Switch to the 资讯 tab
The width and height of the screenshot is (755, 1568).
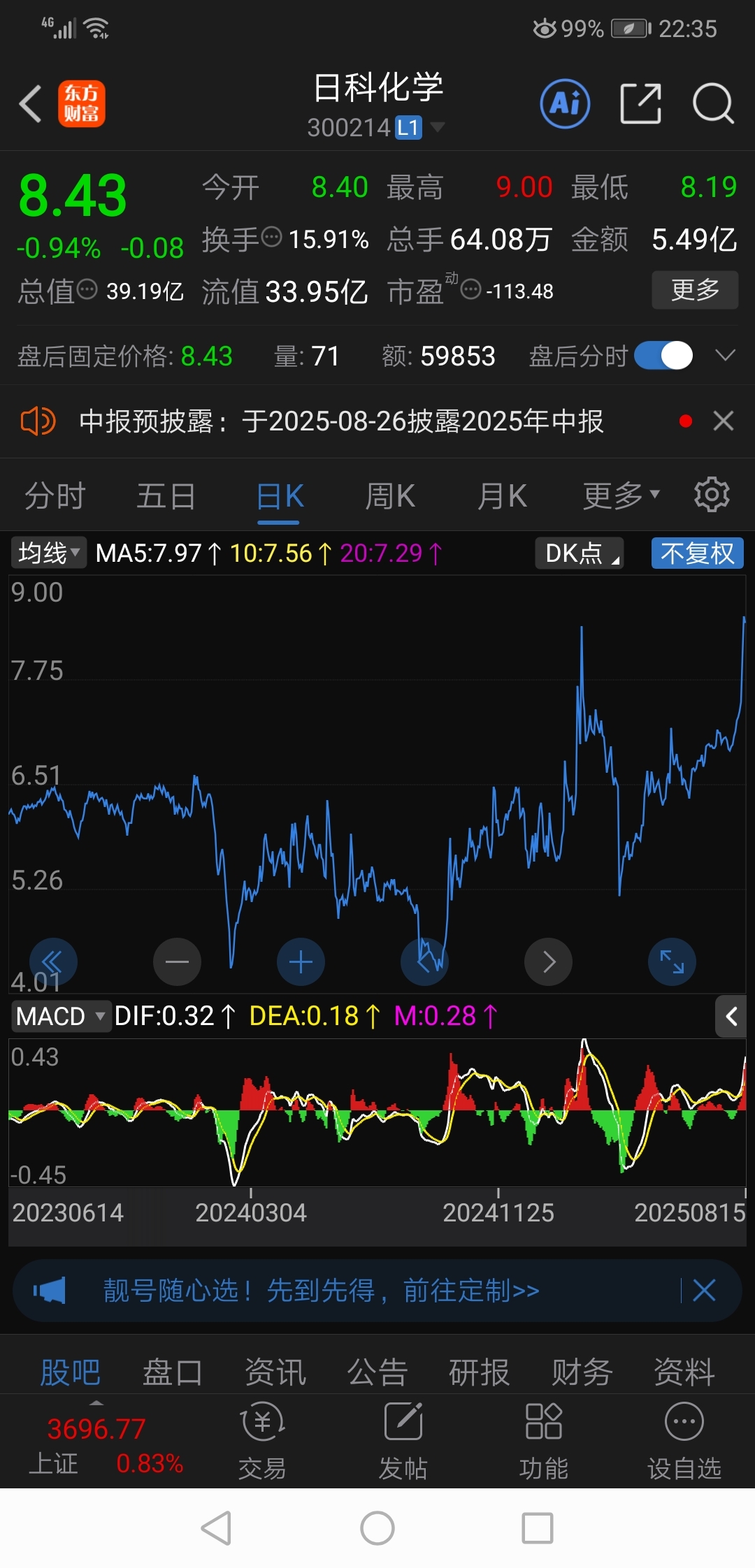tap(275, 1372)
